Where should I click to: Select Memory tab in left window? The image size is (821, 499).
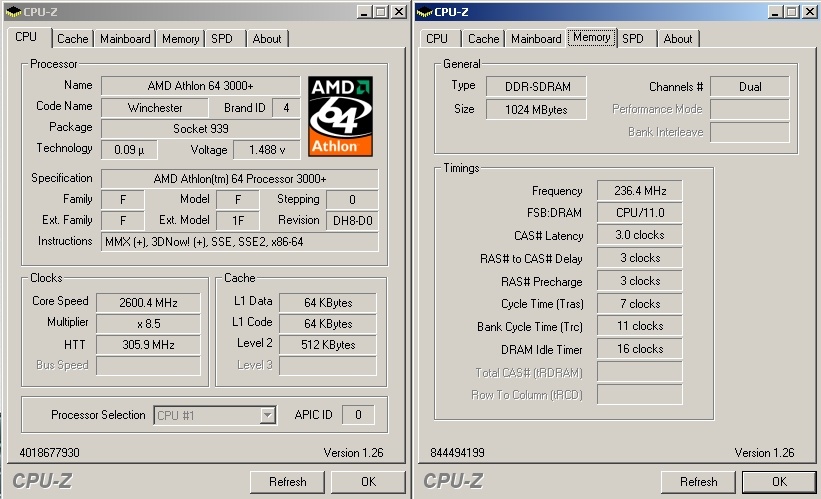[180, 39]
